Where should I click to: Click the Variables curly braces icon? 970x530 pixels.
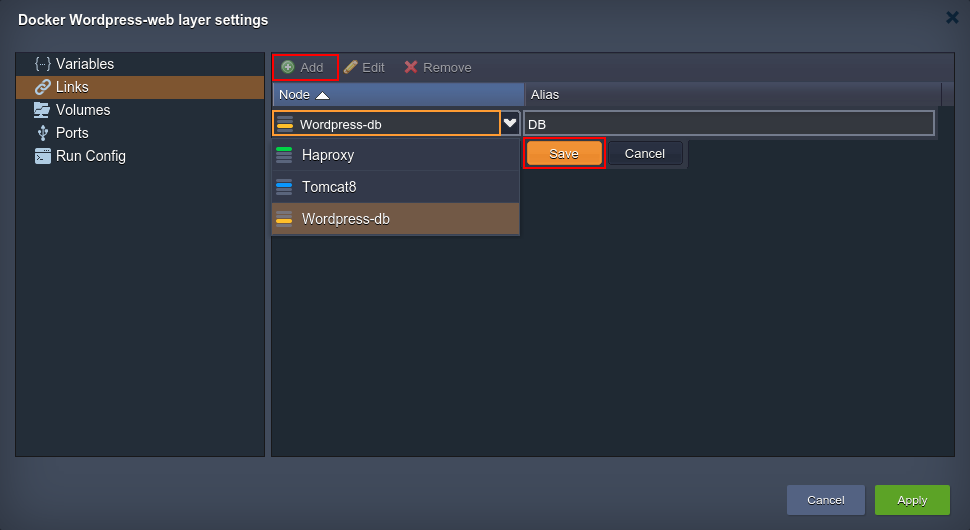tap(43, 64)
